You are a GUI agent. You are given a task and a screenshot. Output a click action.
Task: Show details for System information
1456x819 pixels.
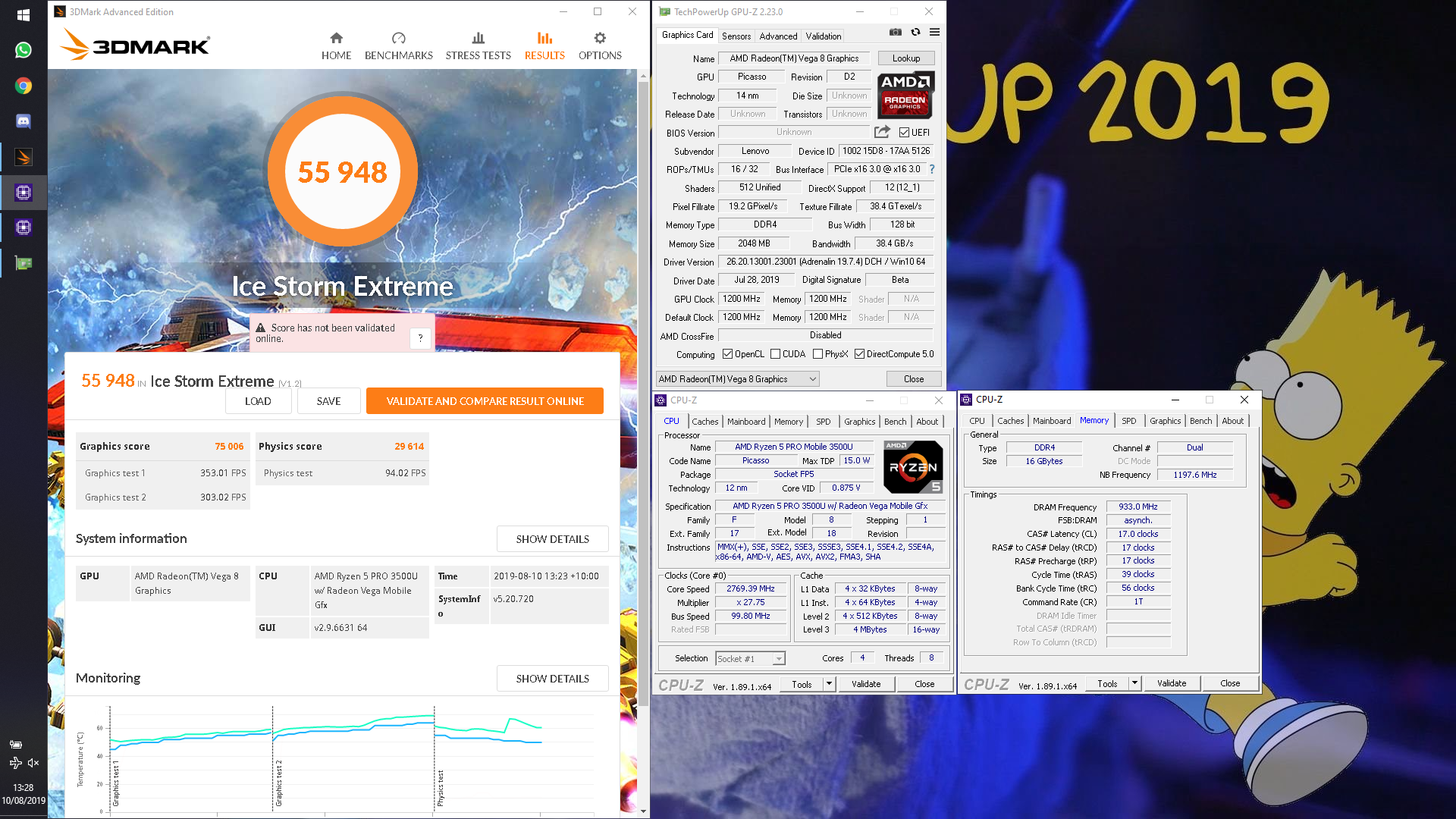tap(552, 539)
